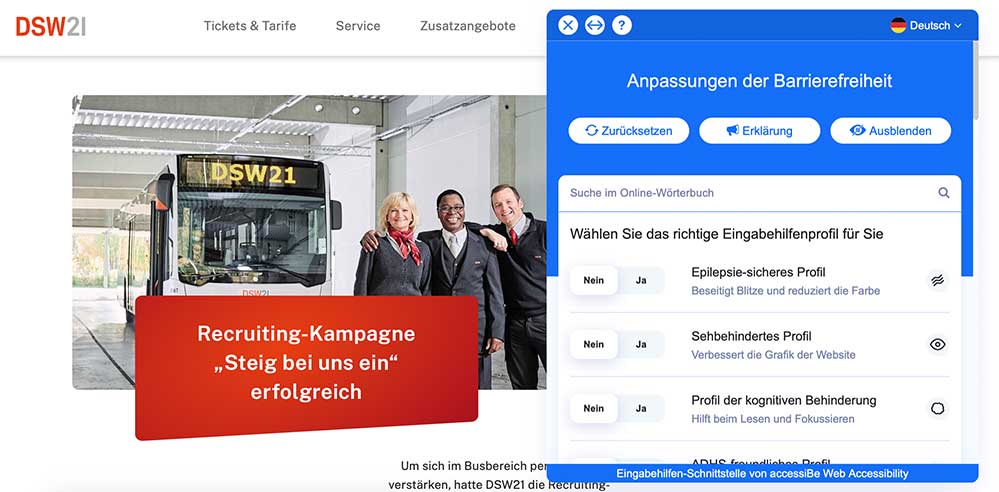This screenshot has width=999, height=492.
Task: Click the German flag icon
Action: pos(898,25)
